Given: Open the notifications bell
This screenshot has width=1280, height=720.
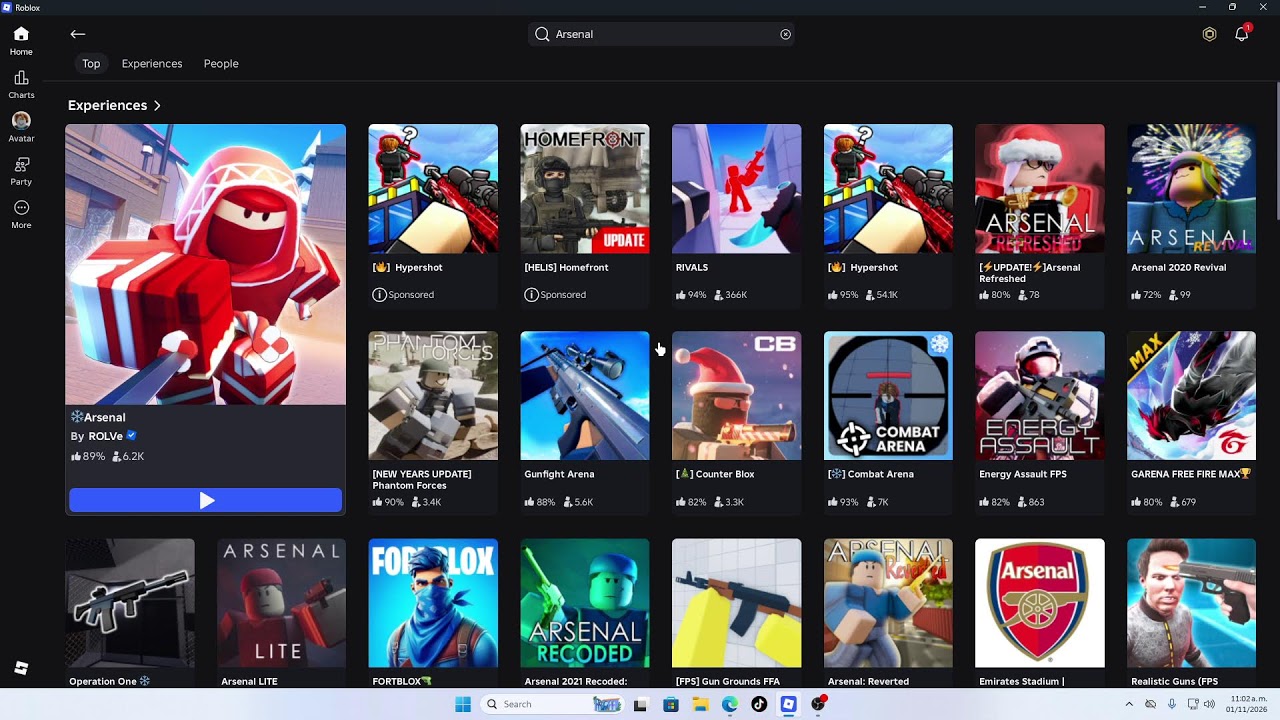Looking at the screenshot, I should [x=1242, y=34].
